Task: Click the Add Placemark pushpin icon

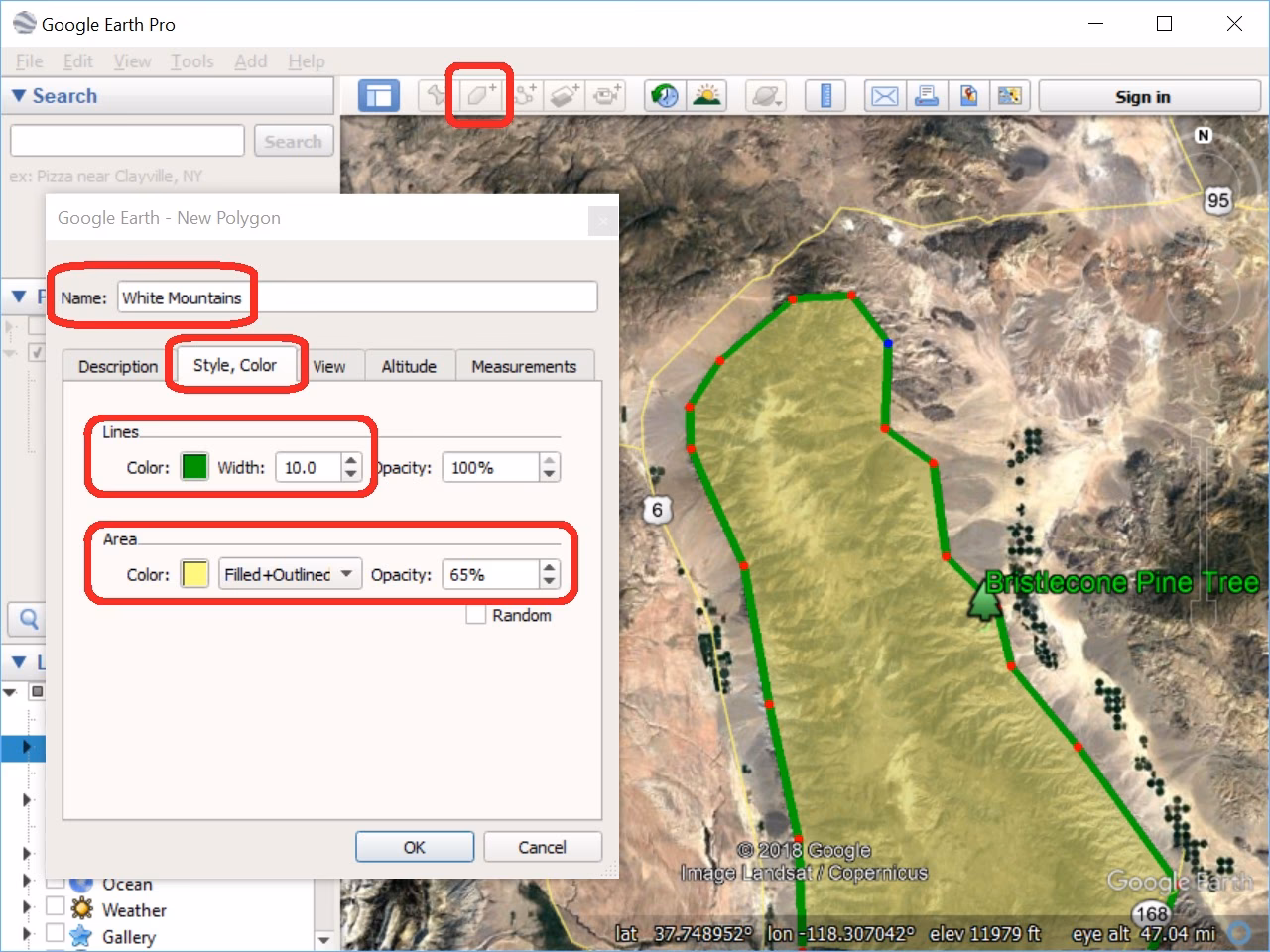Action: [437, 96]
